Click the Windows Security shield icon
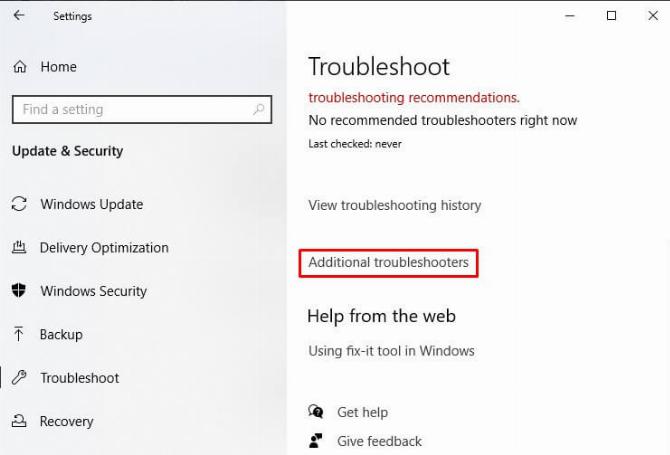This screenshot has height=455, width=670. [x=18, y=290]
